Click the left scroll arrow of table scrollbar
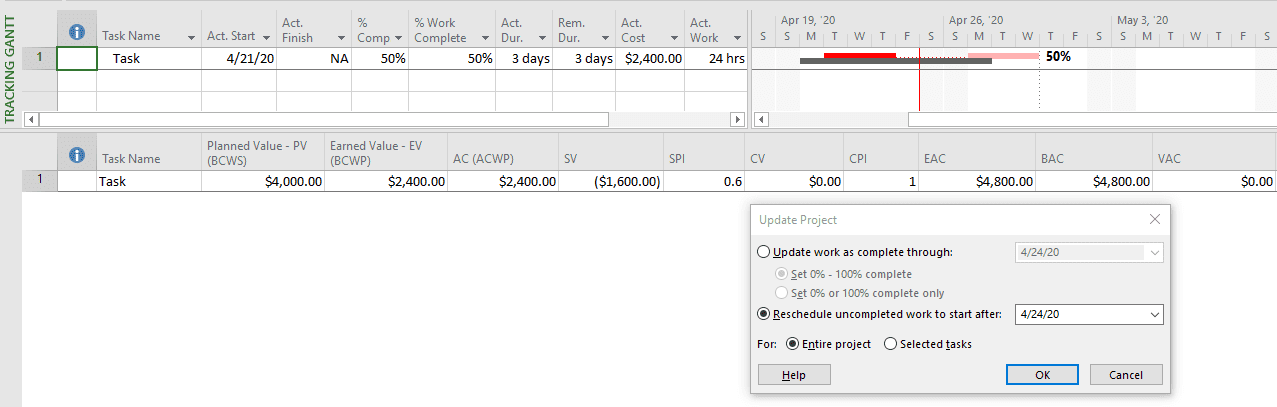1277x407 pixels. (30, 119)
